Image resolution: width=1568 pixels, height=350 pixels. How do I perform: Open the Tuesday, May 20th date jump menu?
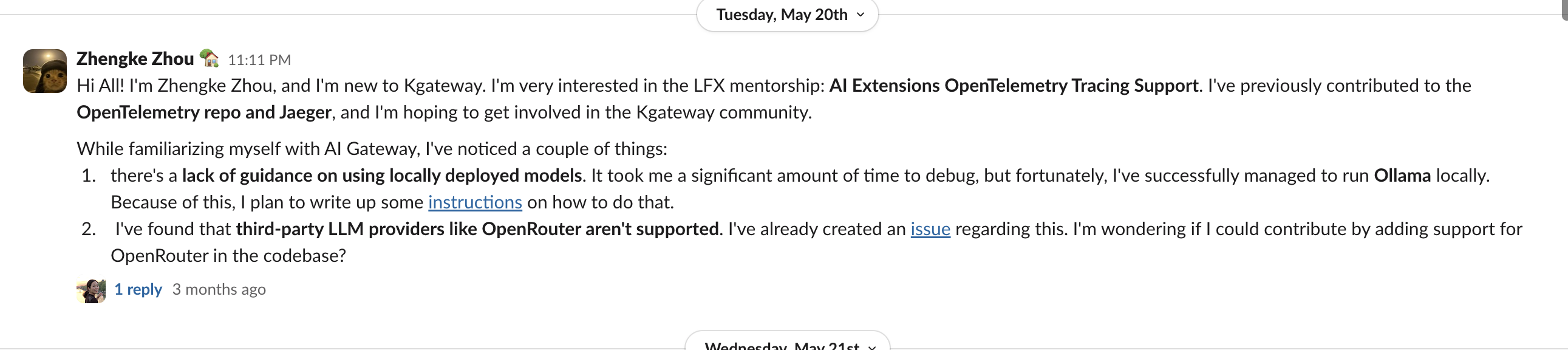[x=782, y=15]
